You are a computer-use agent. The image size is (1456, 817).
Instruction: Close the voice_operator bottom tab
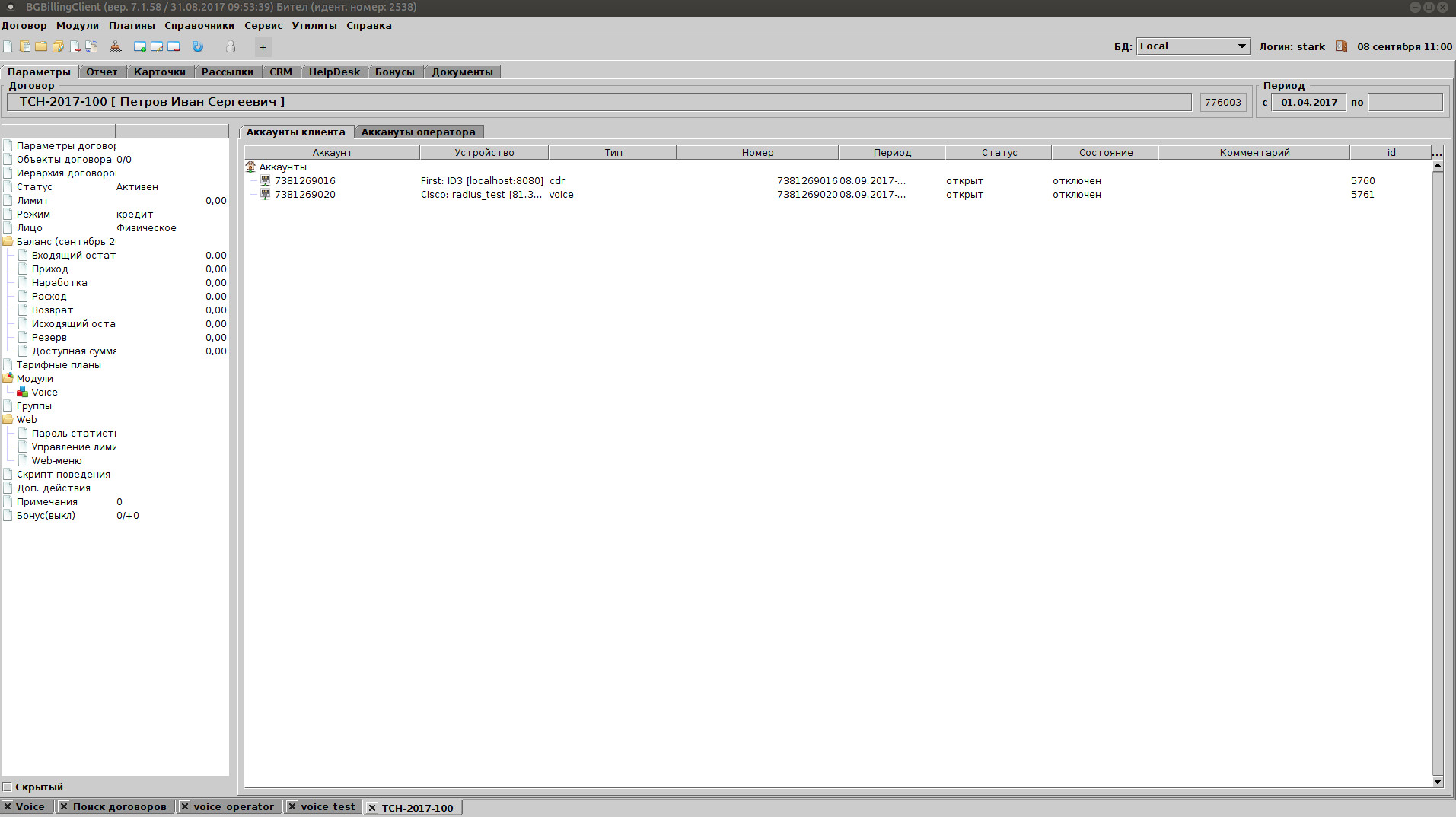pyautogui.click(x=184, y=806)
